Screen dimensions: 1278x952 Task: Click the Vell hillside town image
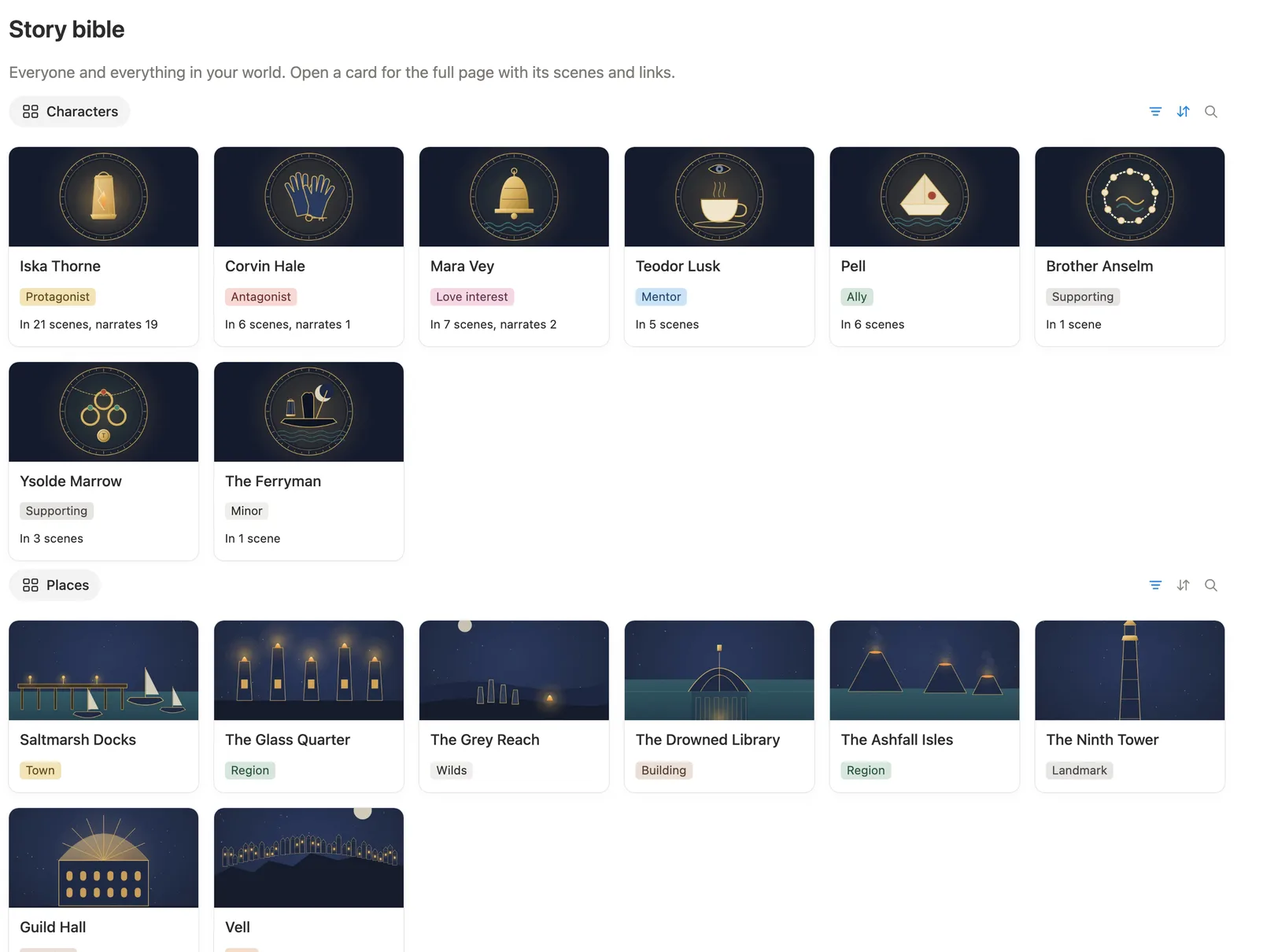pyautogui.click(x=308, y=858)
